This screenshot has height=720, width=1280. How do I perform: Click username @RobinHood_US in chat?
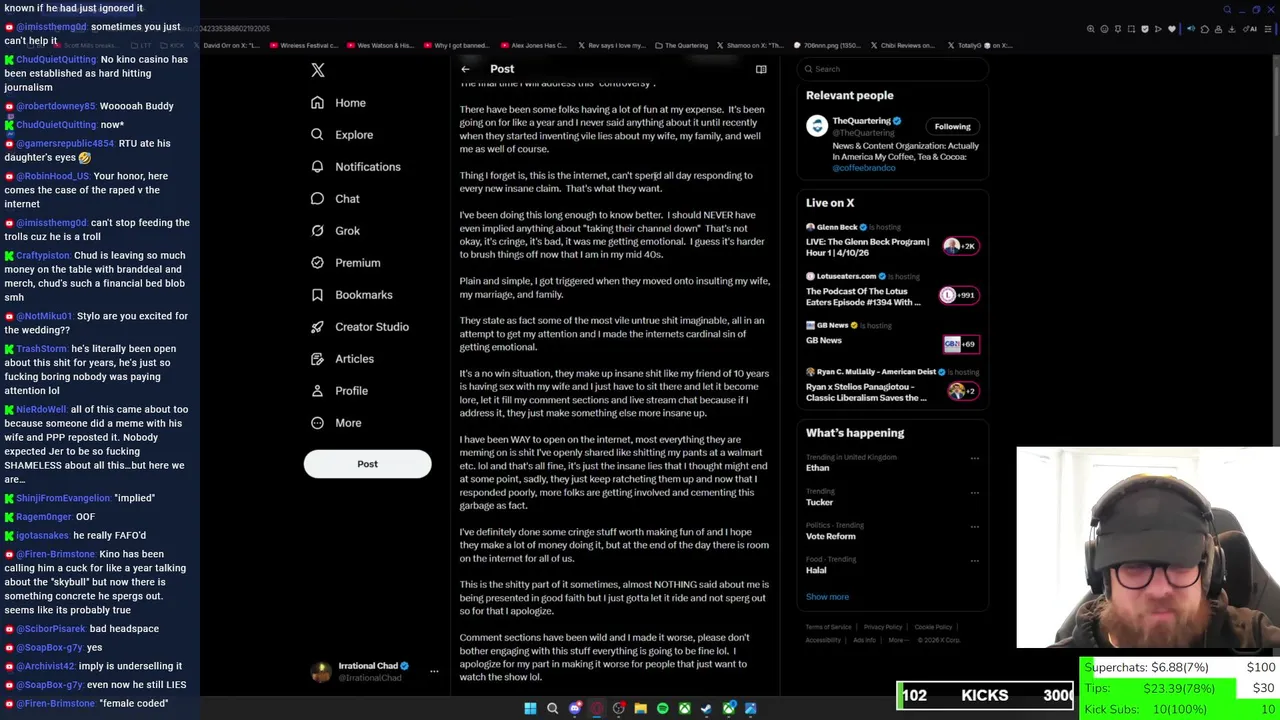tap(52, 176)
